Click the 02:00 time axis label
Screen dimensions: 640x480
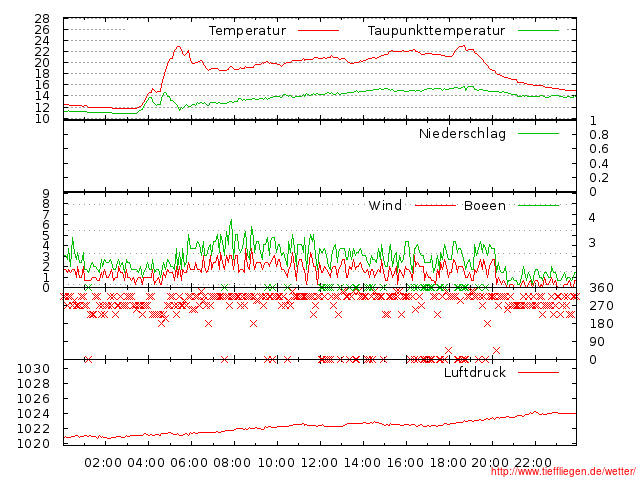(x=103, y=463)
